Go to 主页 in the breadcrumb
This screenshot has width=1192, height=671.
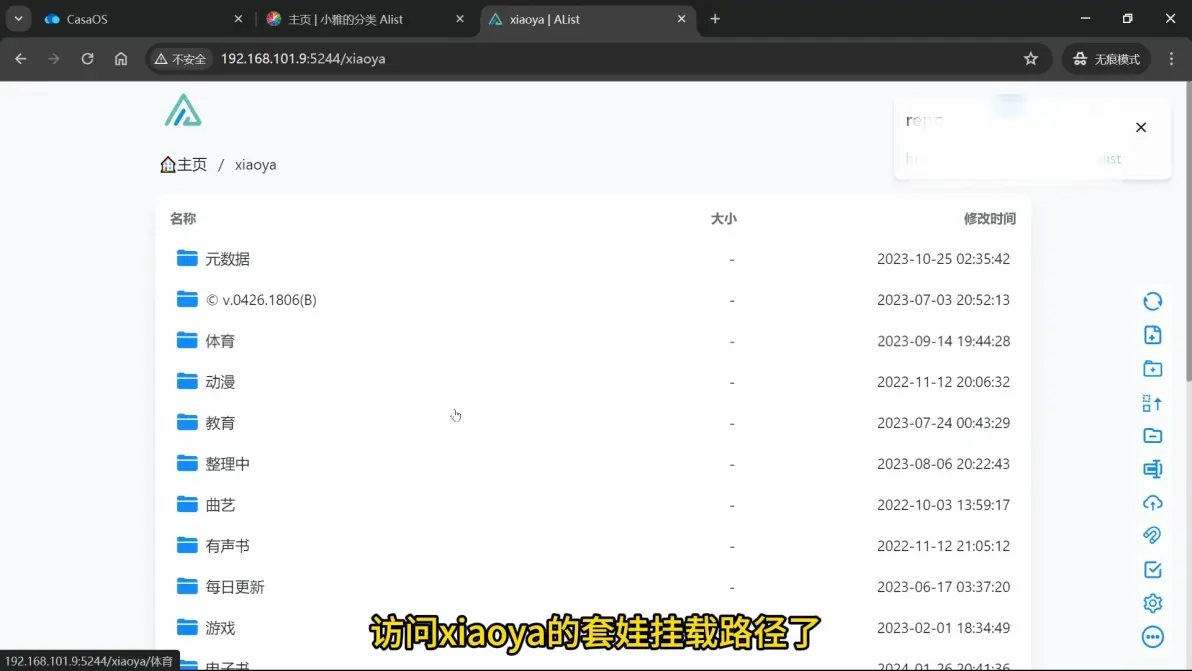pyautogui.click(x=184, y=165)
